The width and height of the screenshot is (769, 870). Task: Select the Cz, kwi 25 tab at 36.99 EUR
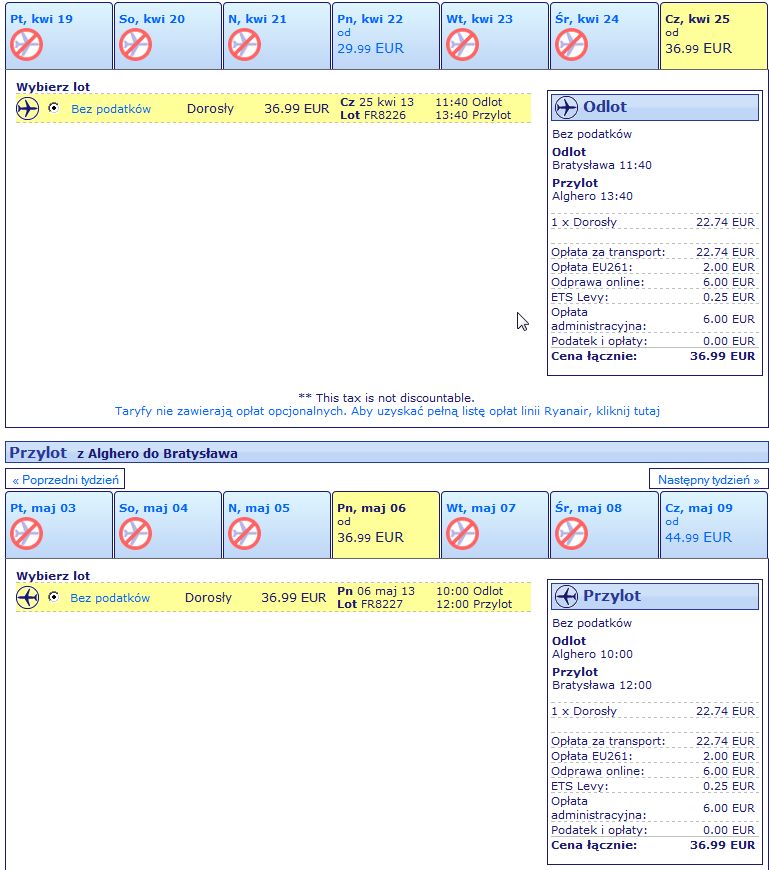(x=714, y=36)
